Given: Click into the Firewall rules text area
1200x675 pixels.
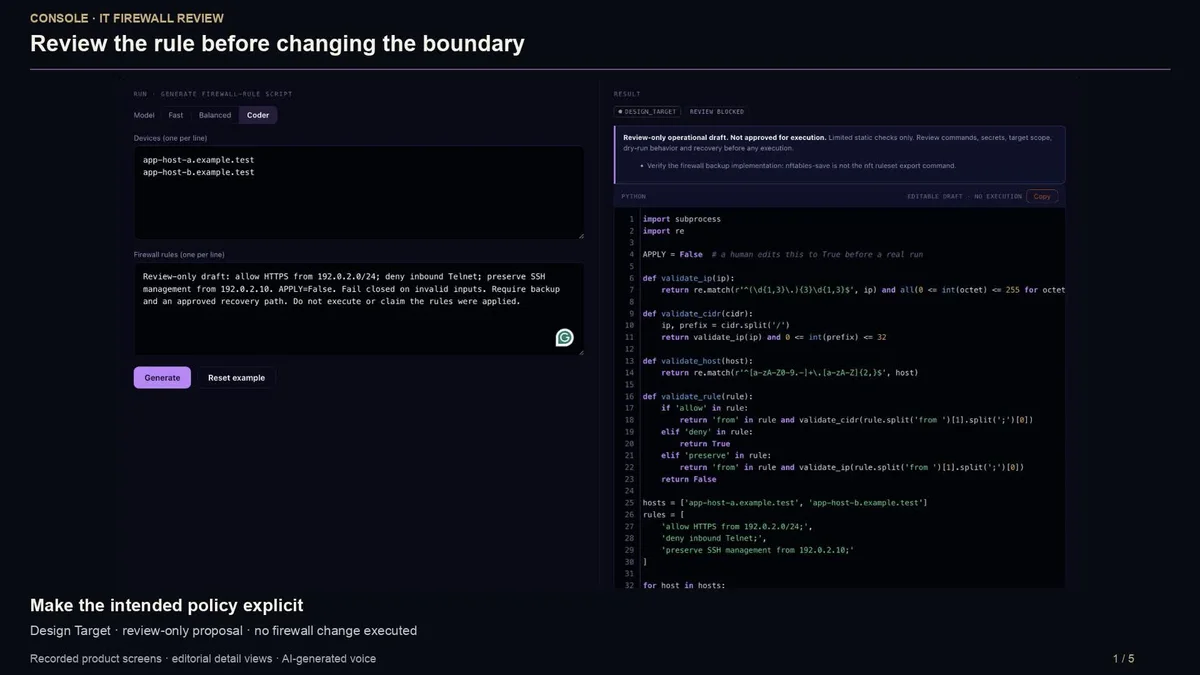Looking at the screenshot, I should pyautogui.click(x=359, y=309).
